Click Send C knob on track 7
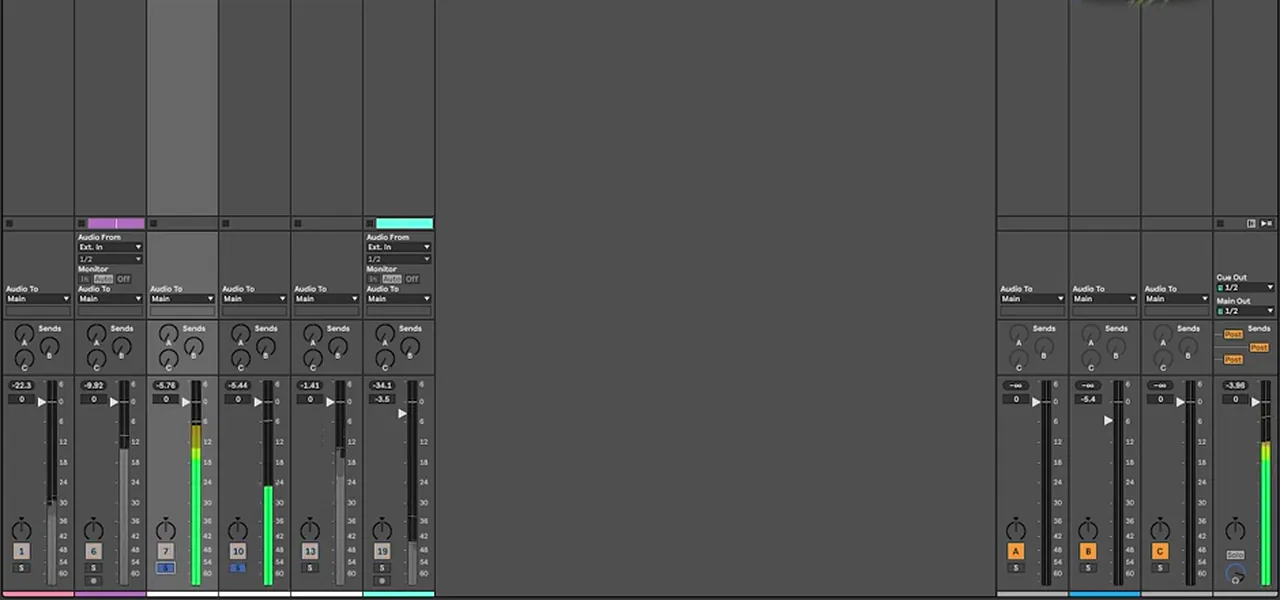This screenshot has height=600, width=1280. 168,359
